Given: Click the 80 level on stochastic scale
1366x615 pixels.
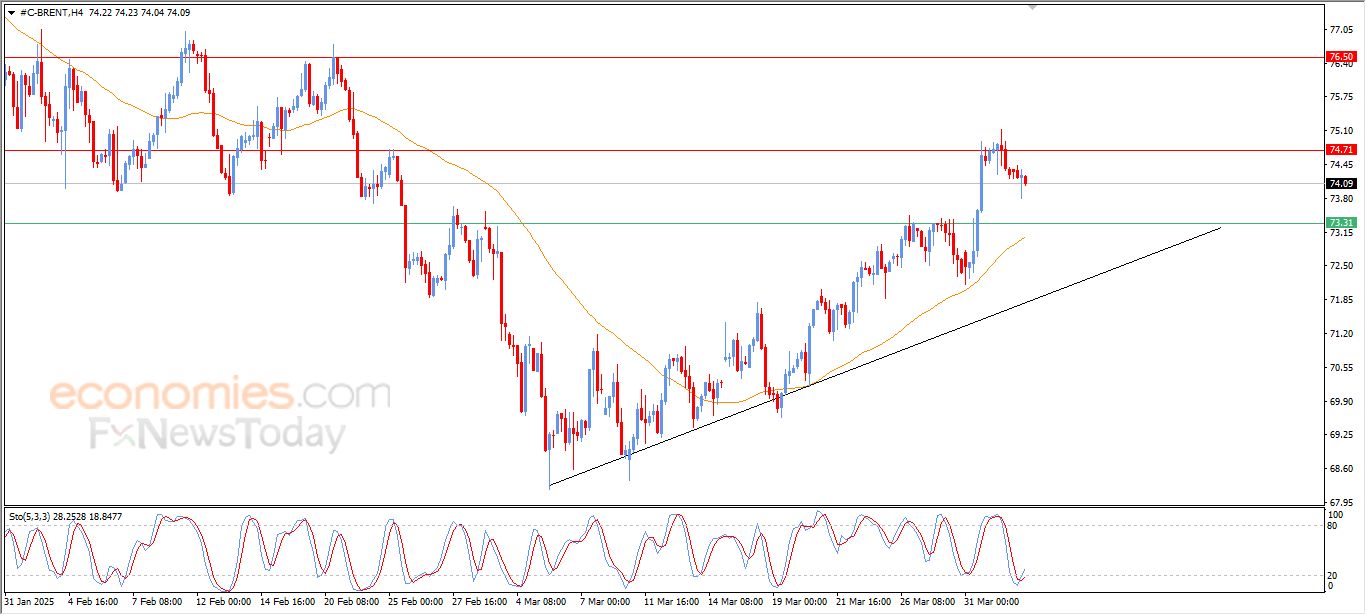Looking at the screenshot, I should pos(1333,525).
